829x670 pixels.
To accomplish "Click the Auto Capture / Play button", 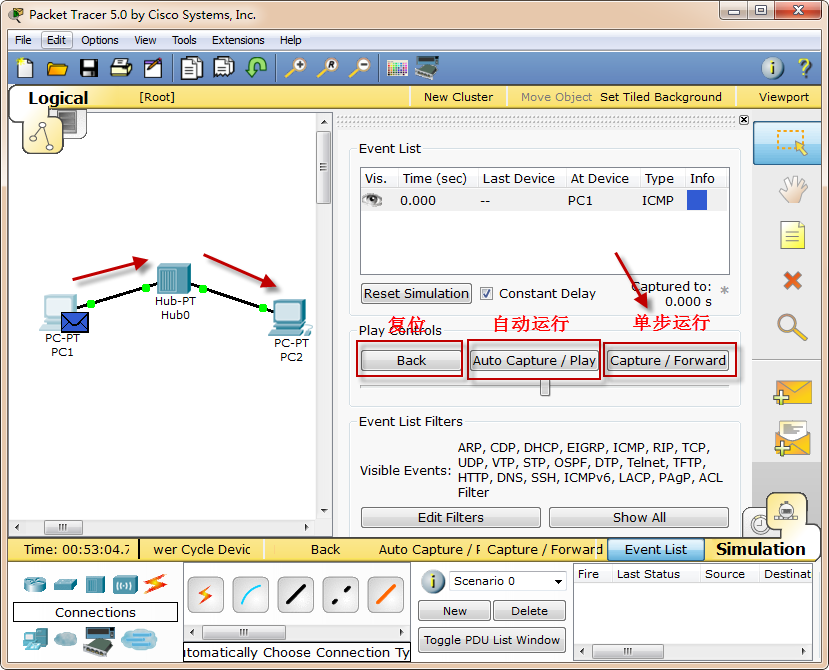I will click(534, 361).
